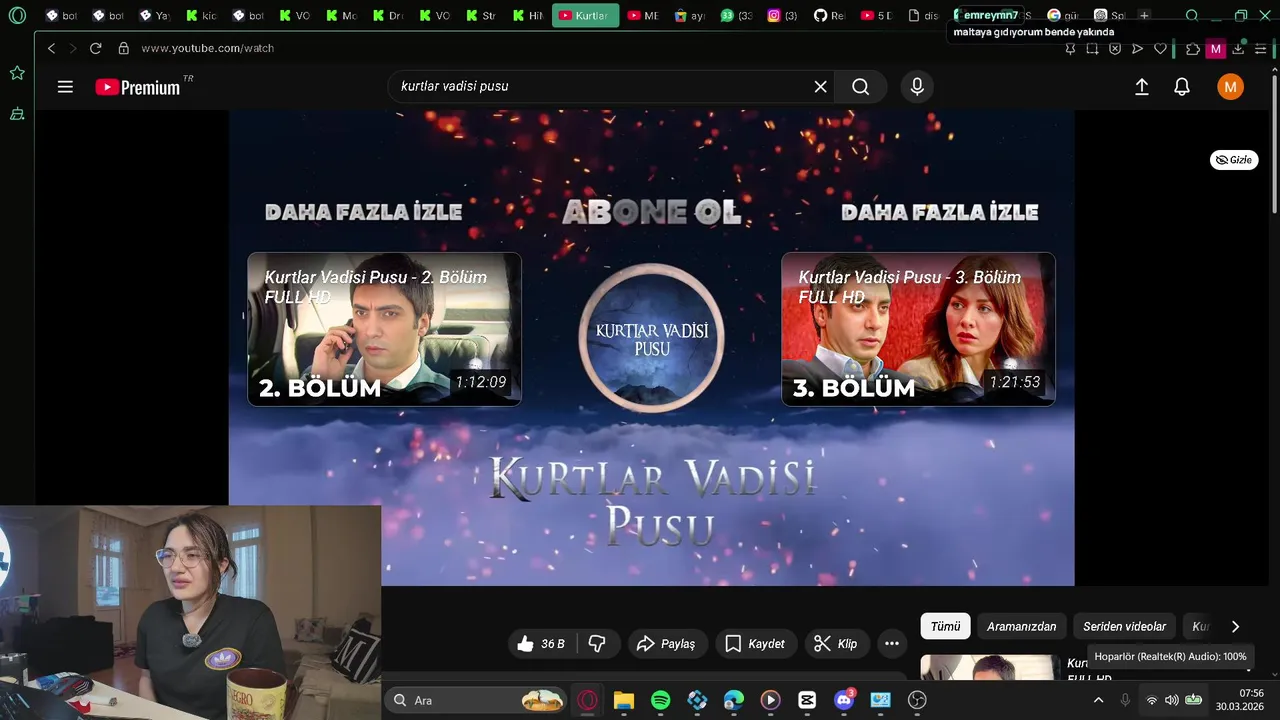Start voice search with the microphone
This screenshot has width=1280, height=720.
click(917, 87)
